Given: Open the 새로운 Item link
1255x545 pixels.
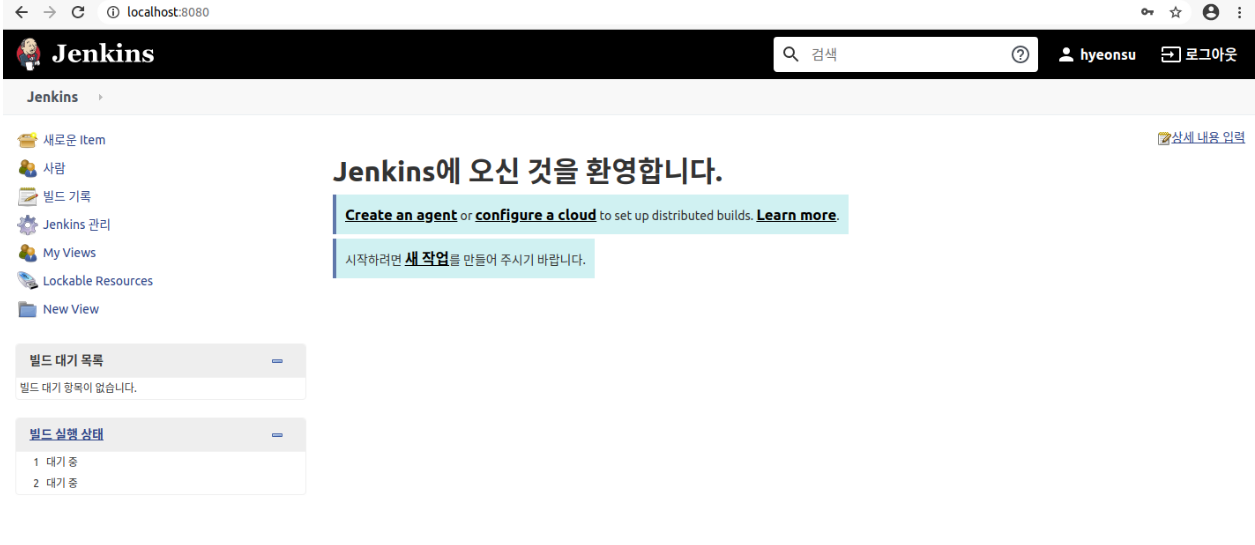Looking at the screenshot, I should click(x=74, y=140).
